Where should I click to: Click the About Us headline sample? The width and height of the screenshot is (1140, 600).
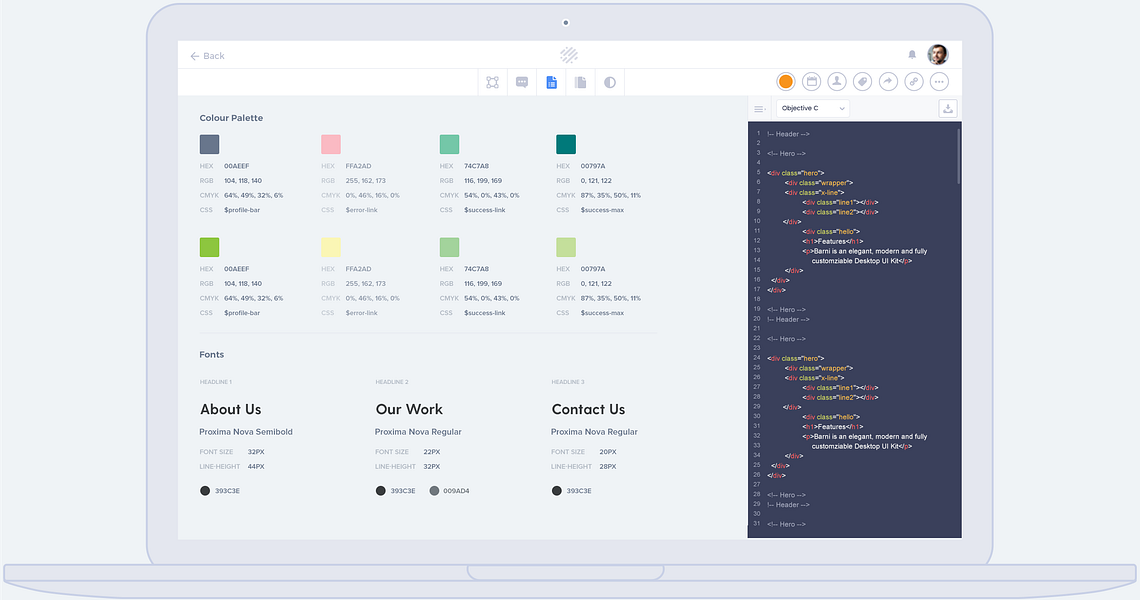tap(230, 409)
